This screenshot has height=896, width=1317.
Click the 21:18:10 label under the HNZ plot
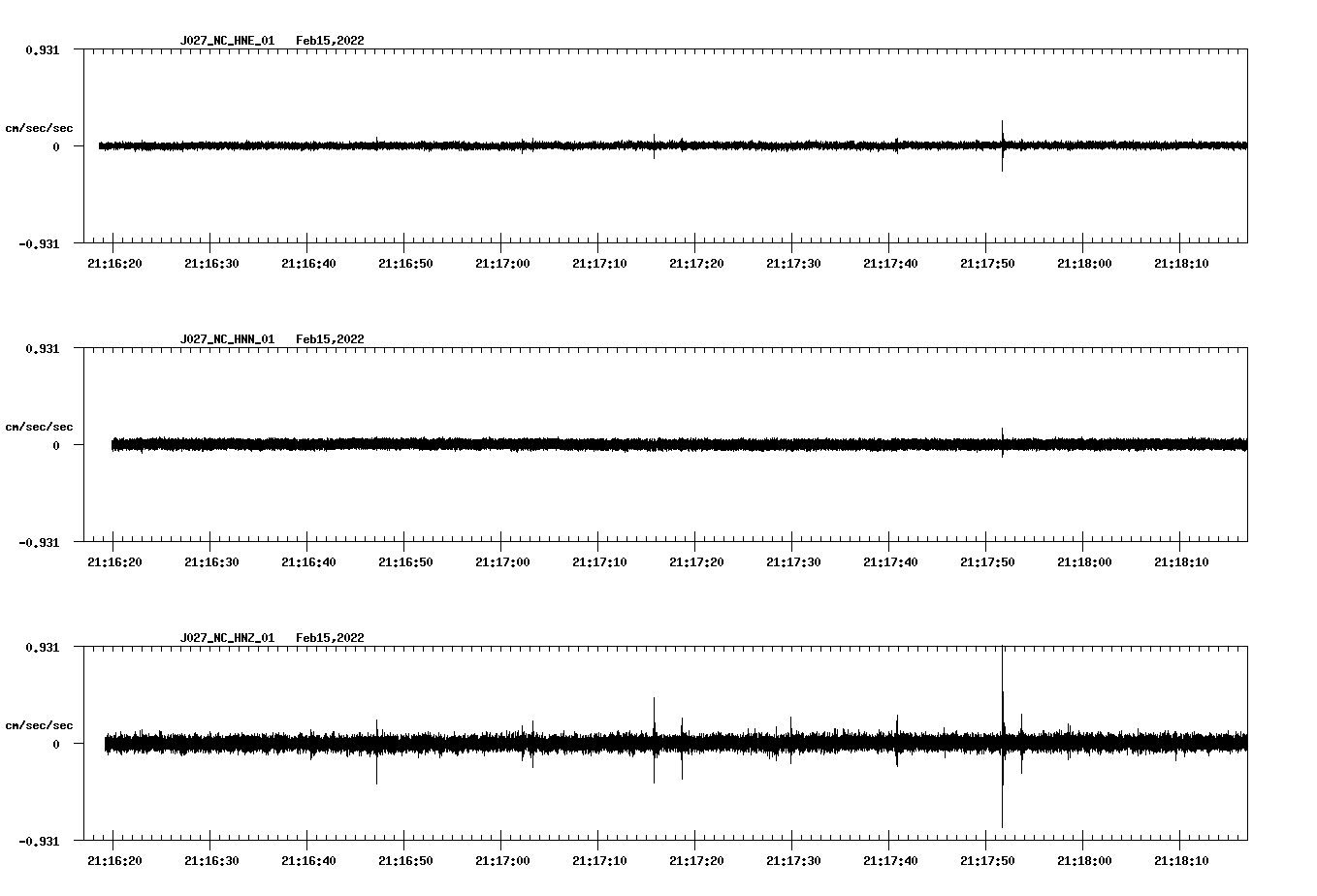click(1181, 861)
